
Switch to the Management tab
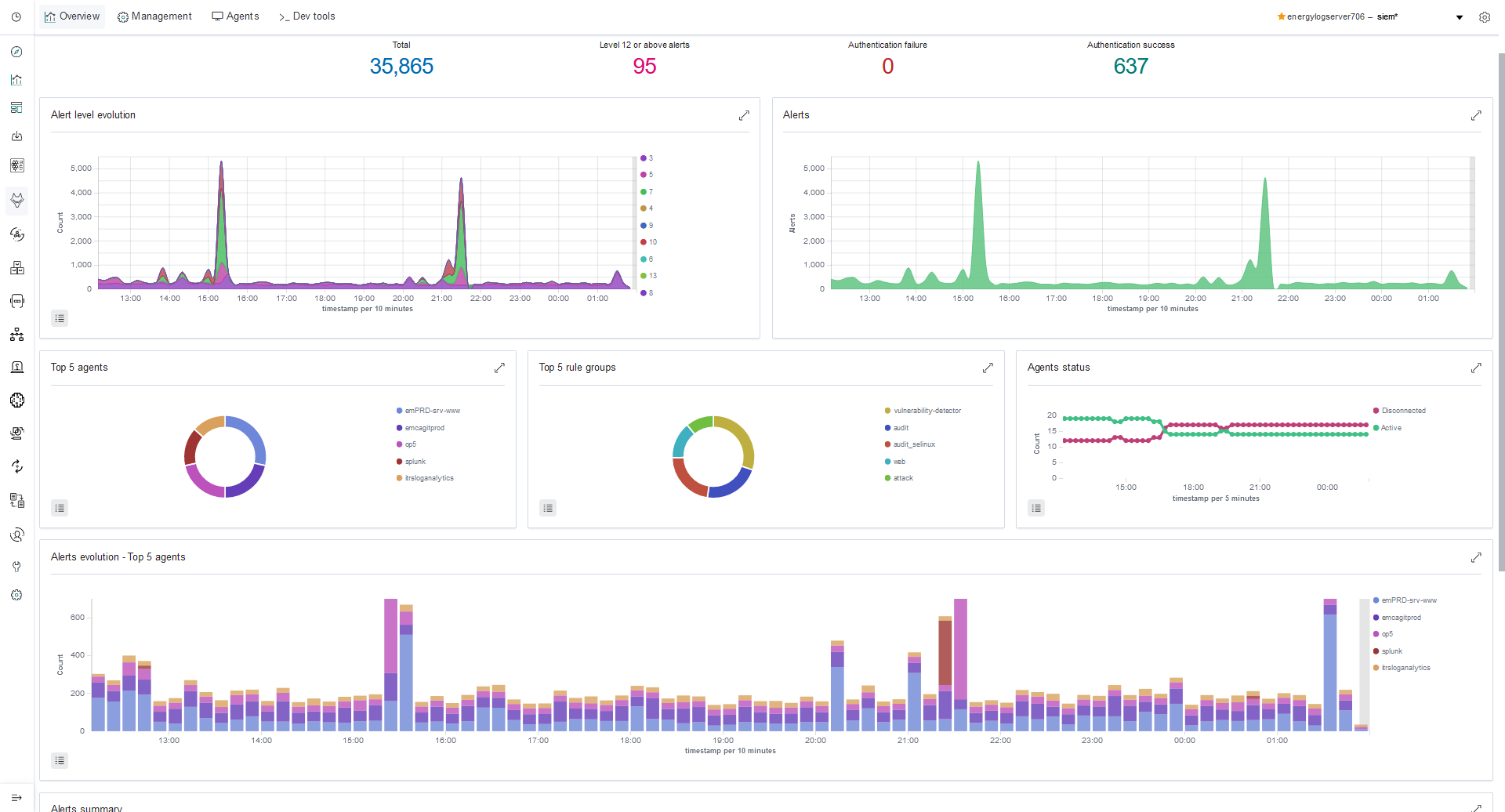154,16
